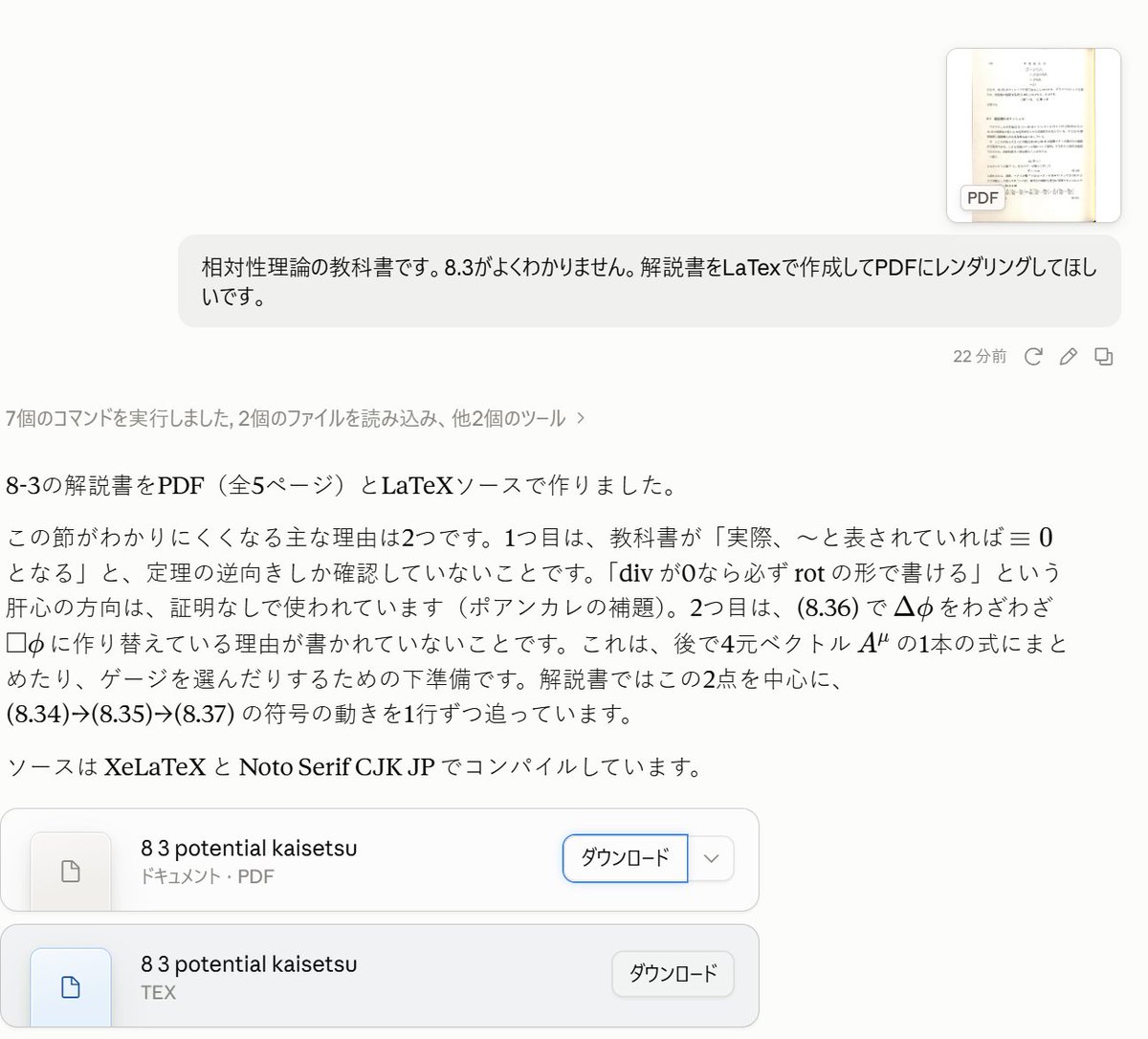
Task: Expand the 7個のコマンドを実行しました tool summary
Action: click(x=295, y=418)
